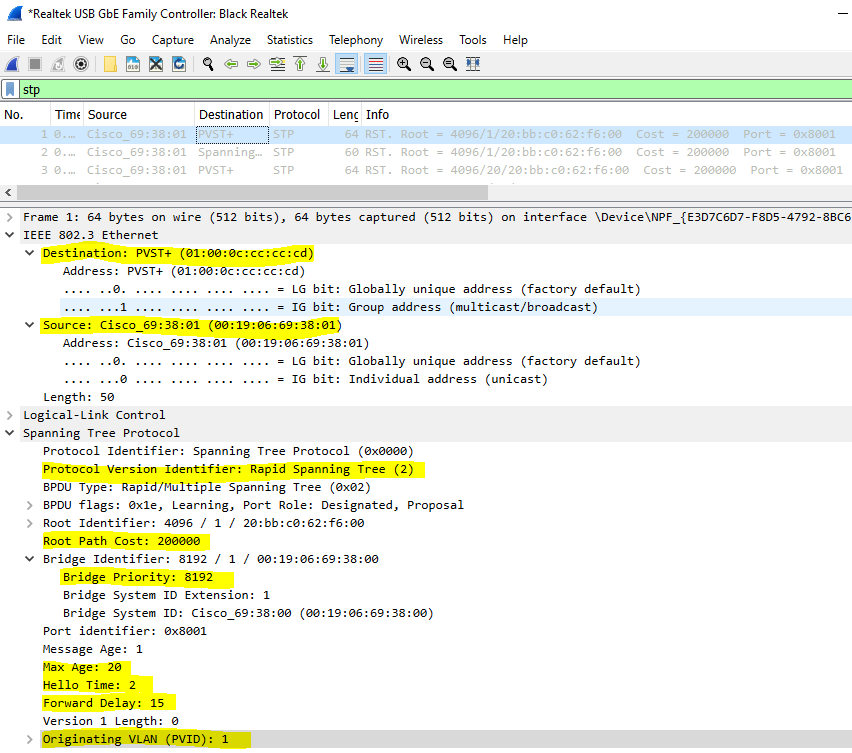Expand the Frame 1 details
The image size is (852, 753).
(x=10, y=217)
